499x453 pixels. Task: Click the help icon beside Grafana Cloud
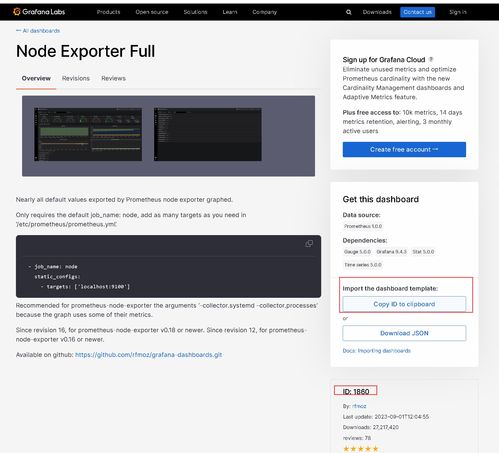click(x=431, y=59)
